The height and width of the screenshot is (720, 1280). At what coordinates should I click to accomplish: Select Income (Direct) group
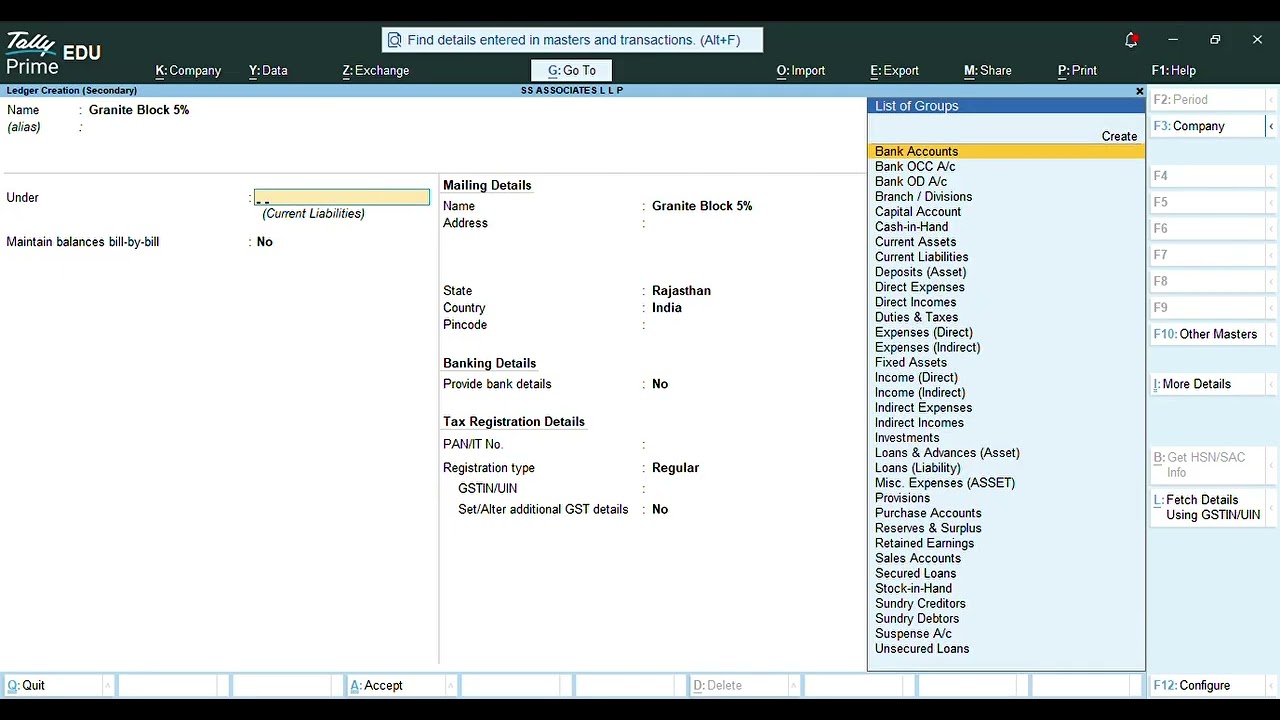(1006, 378)
